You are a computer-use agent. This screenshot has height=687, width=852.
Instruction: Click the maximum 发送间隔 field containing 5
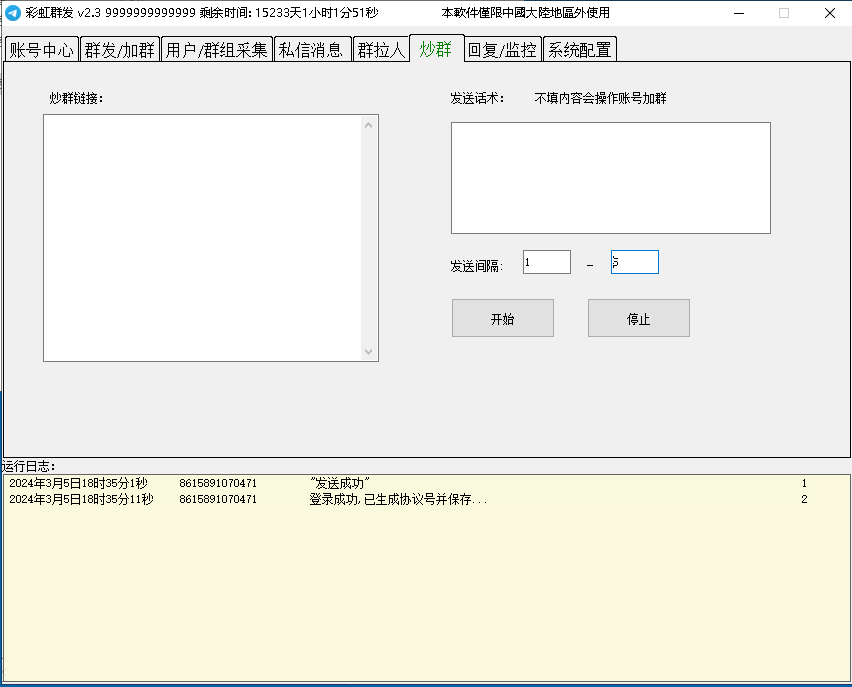tap(634, 262)
